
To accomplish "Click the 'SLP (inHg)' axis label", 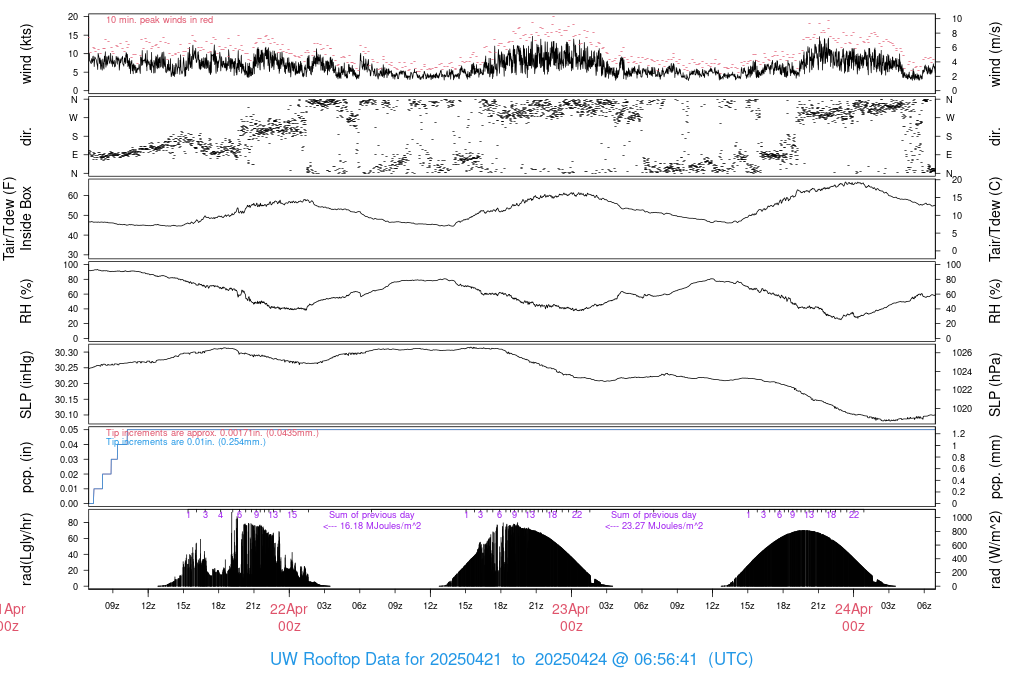I will 26,385.
